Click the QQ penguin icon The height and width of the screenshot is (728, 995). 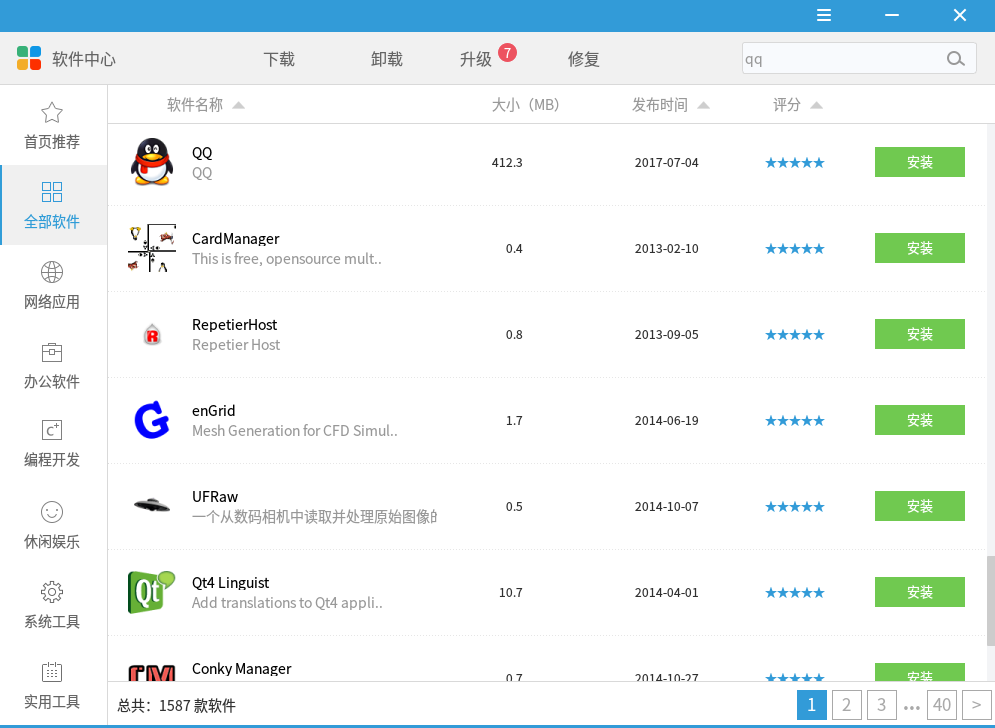(152, 162)
